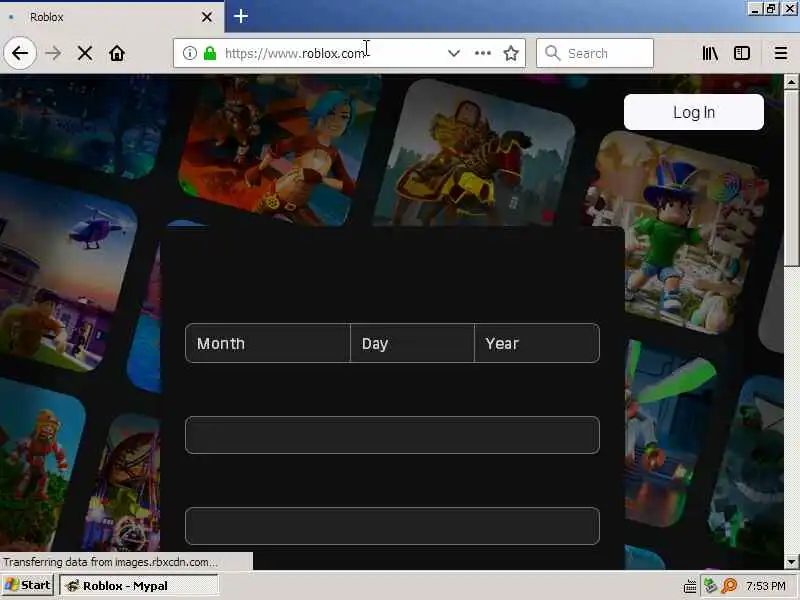This screenshot has width=800, height=600.
Task: Open the page actions three-dot menu
Action: tap(483, 53)
